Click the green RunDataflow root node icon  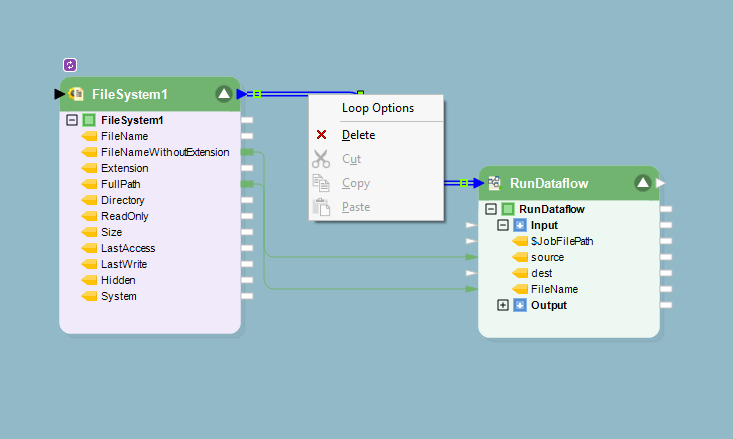tap(507, 209)
